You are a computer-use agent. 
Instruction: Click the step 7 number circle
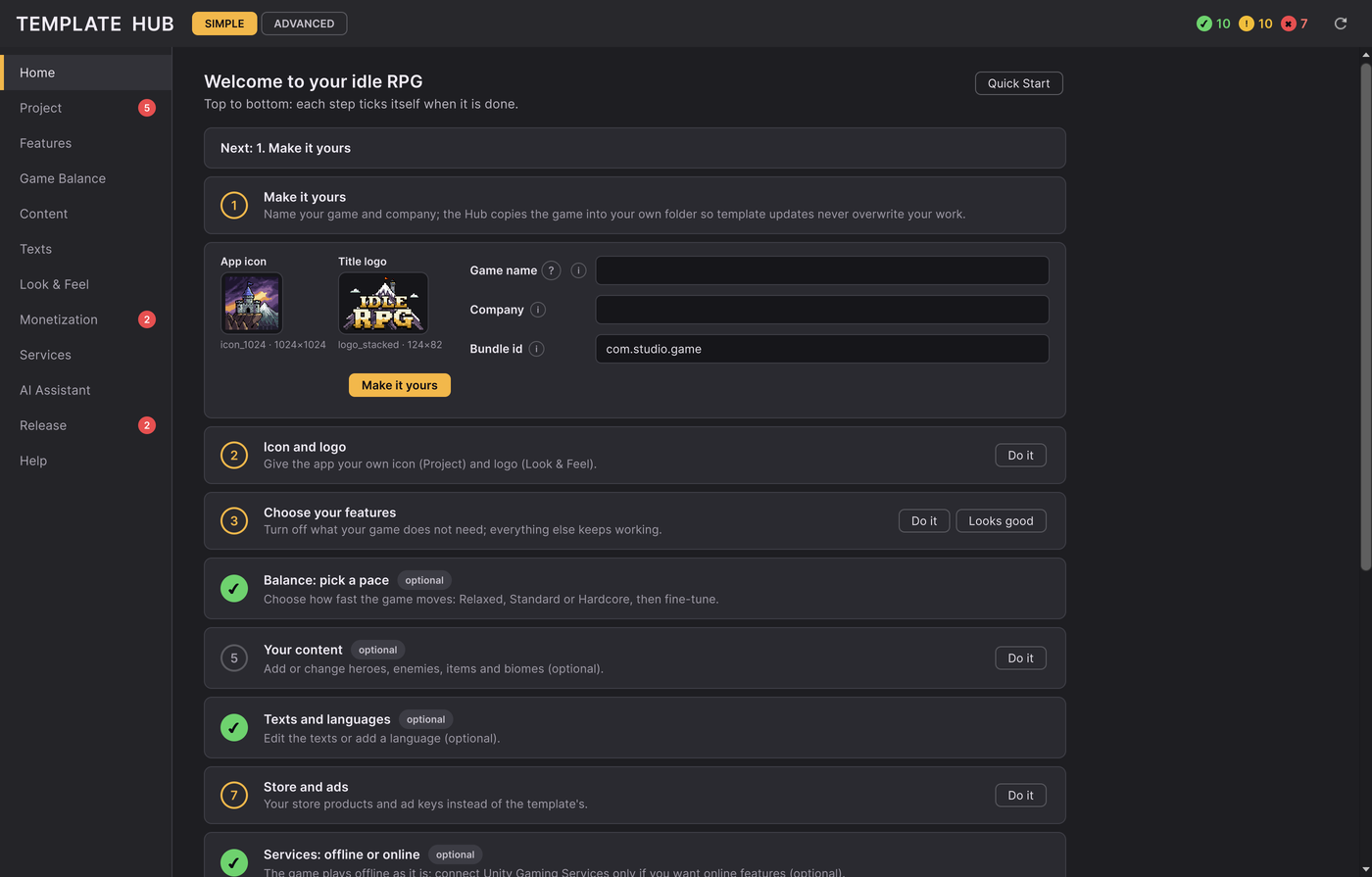click(234, 796)
